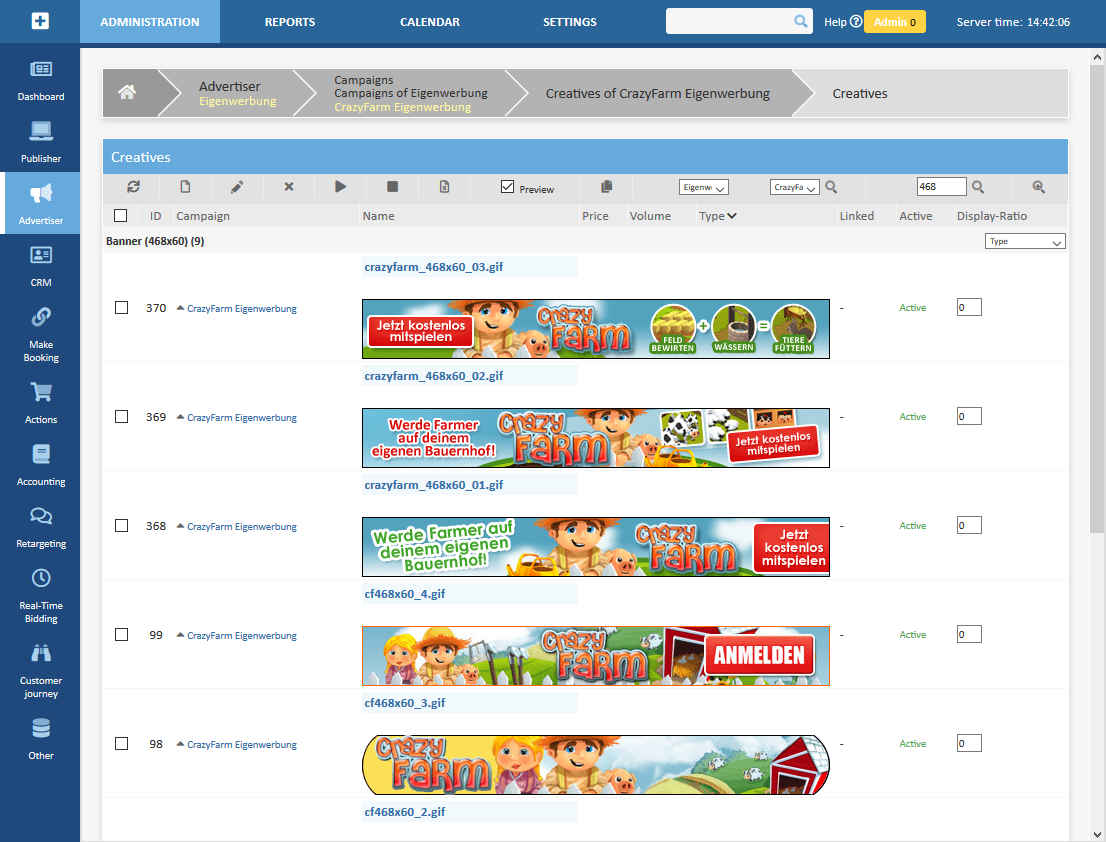Open Creatives of CrazyFarm Eigenwerbung breadcrumb

(657, 93)
